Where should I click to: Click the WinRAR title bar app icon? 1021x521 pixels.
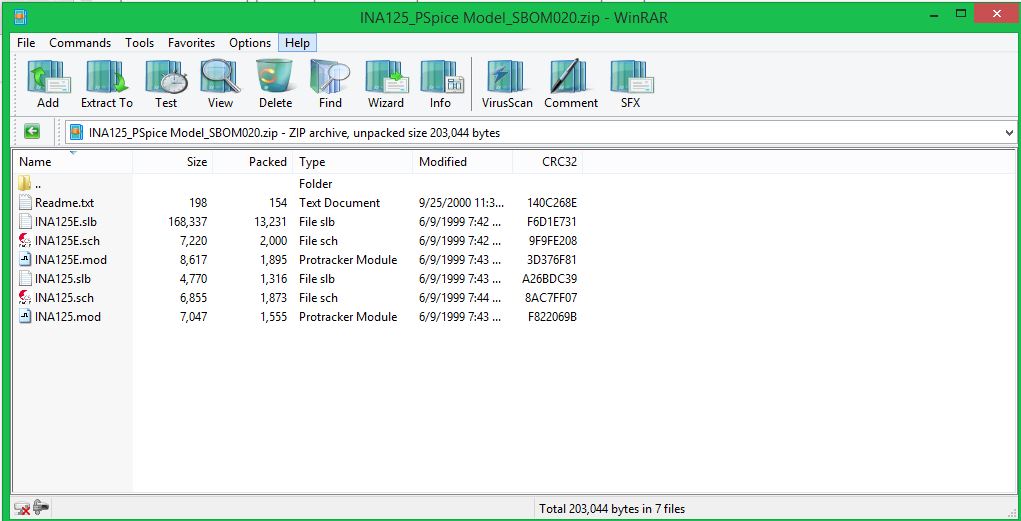(20, 16)
